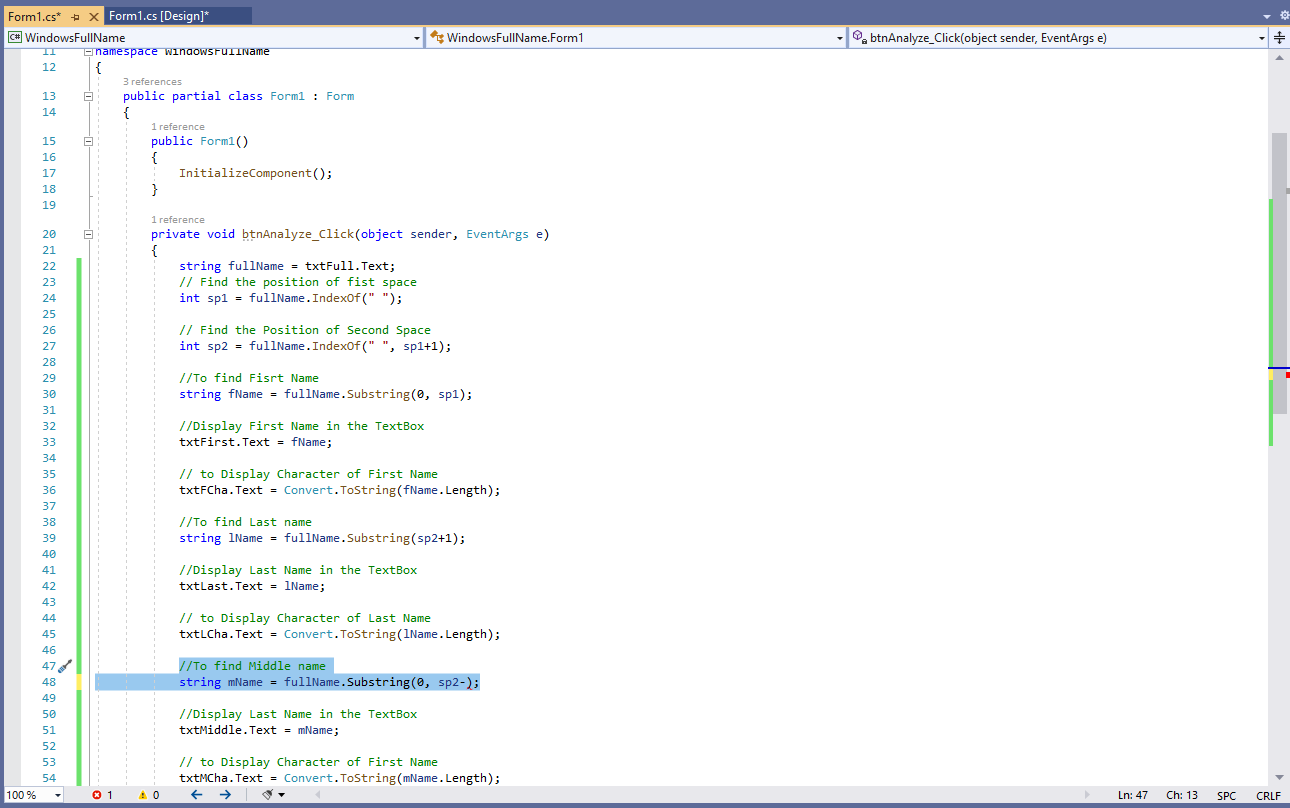Open the window options gear icon
Screen dimensions: 1290x808
[1283, 16]
